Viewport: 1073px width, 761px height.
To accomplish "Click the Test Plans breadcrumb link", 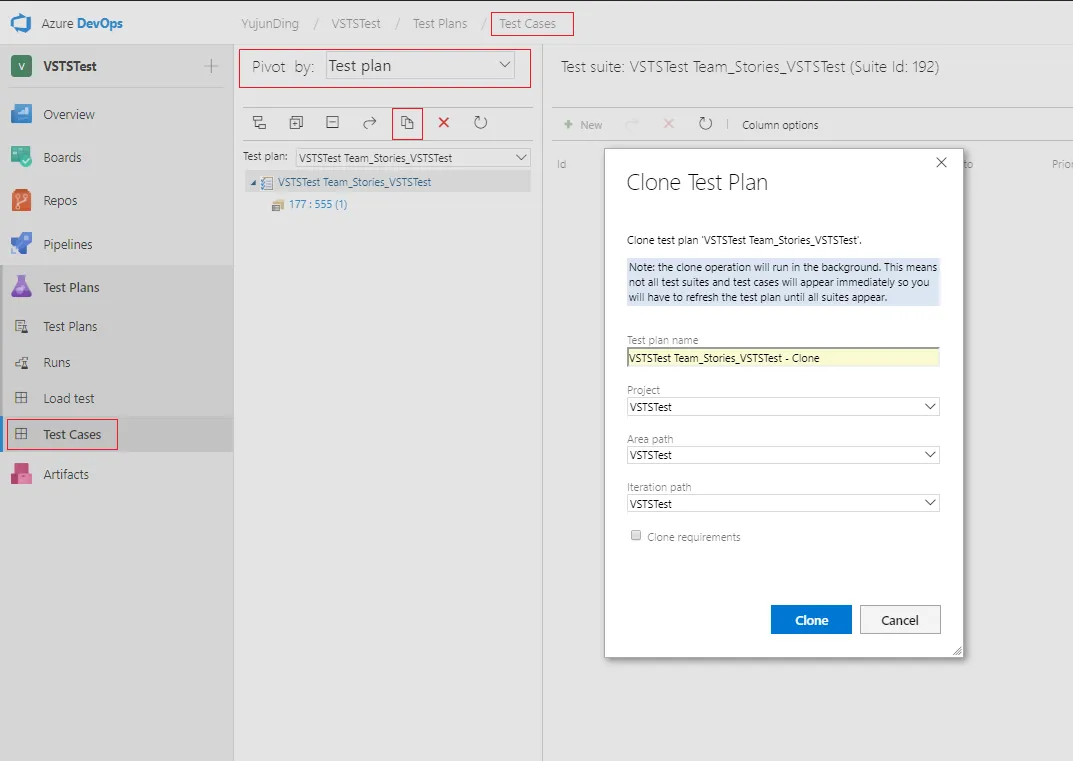I will click(440, 23).
